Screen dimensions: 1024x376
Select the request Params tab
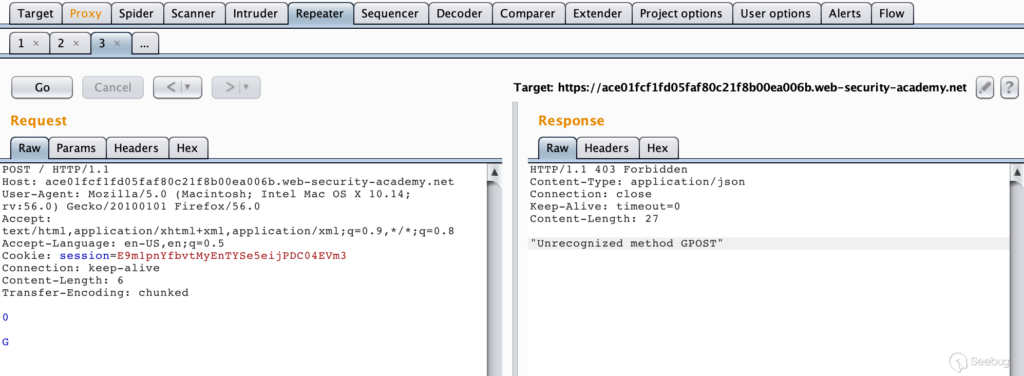click(x=77, y=148)
